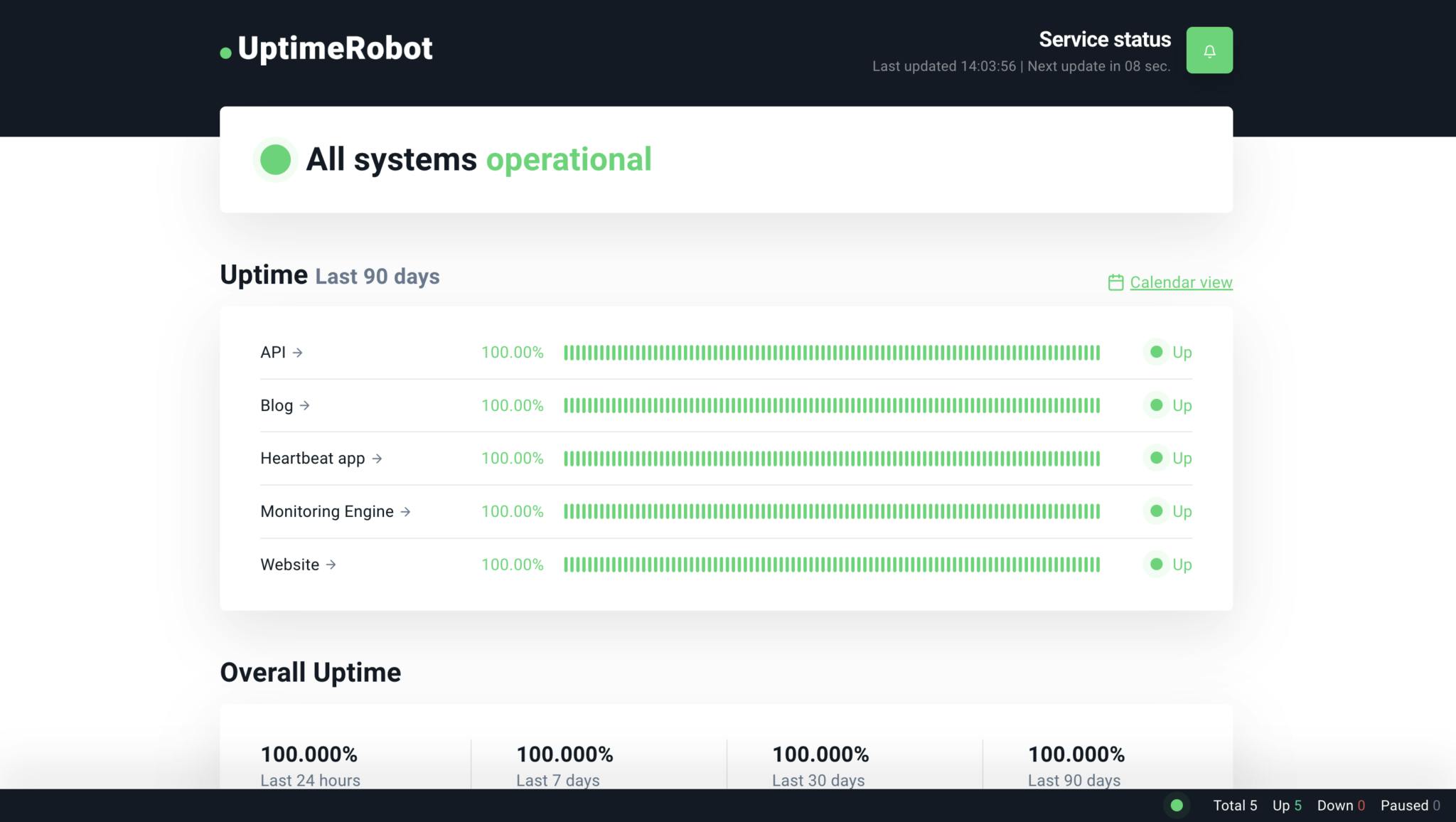
Task: Click the Up status dot for API
Action: [x=1157, y=352]
